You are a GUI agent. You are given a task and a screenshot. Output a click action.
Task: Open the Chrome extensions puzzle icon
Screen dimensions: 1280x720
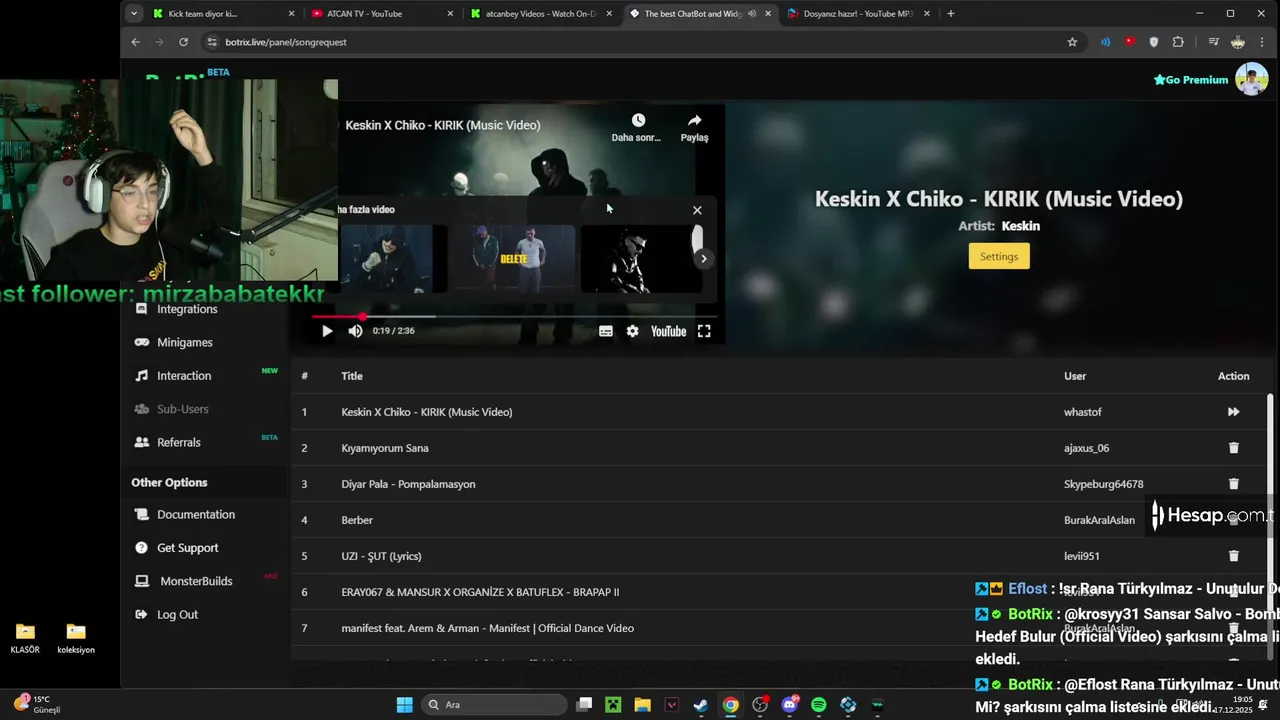point(1178,42)
